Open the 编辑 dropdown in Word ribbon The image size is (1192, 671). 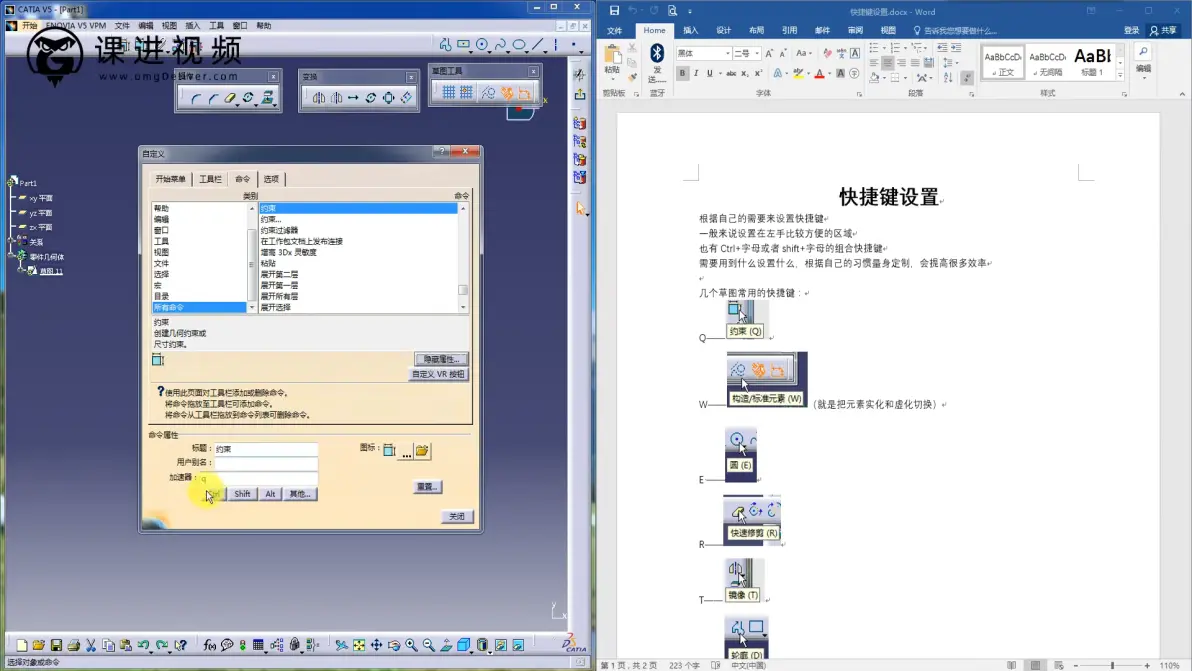(1143, 68)
